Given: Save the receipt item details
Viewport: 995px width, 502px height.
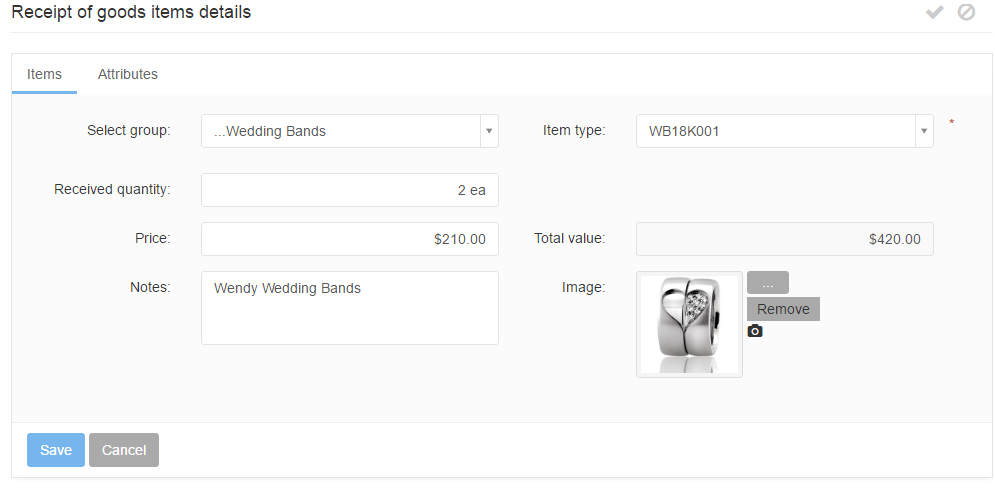Looking at the screenshot, I should pos(56,450).
